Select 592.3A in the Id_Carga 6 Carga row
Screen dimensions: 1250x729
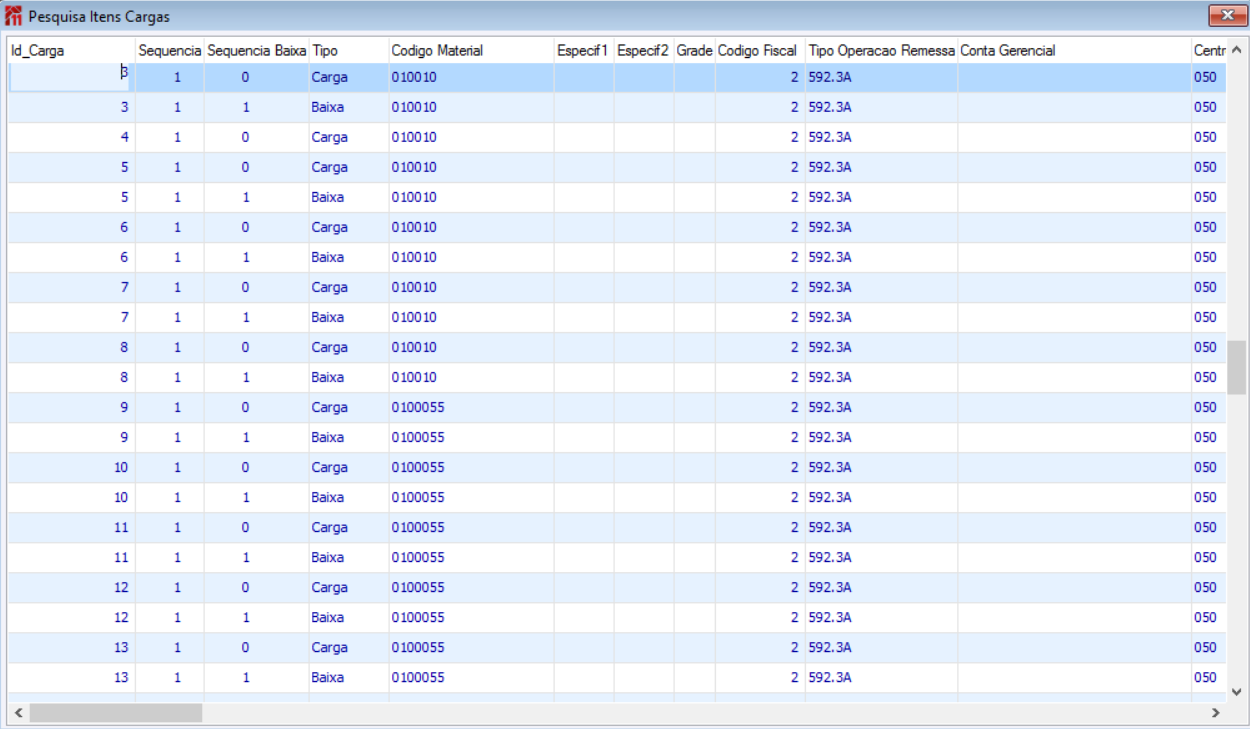click(x=882, y=227)
